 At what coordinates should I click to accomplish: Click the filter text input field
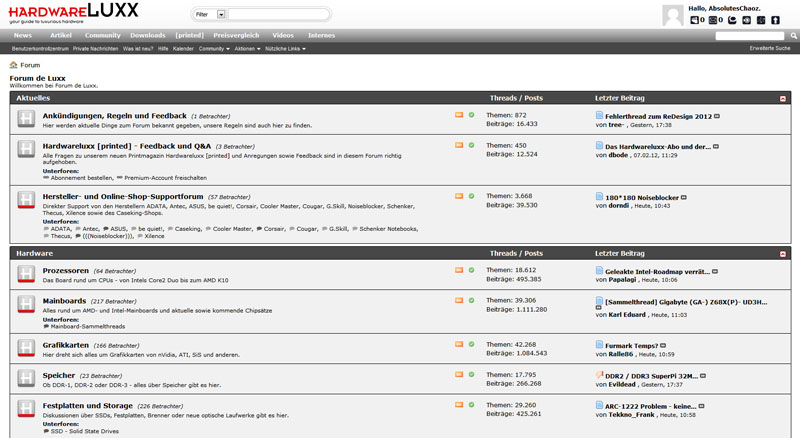tap(278, 14)
